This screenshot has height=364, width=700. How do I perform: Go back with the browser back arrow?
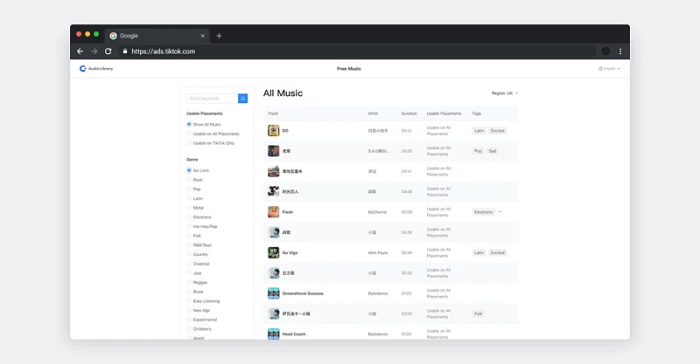(80, 51)
